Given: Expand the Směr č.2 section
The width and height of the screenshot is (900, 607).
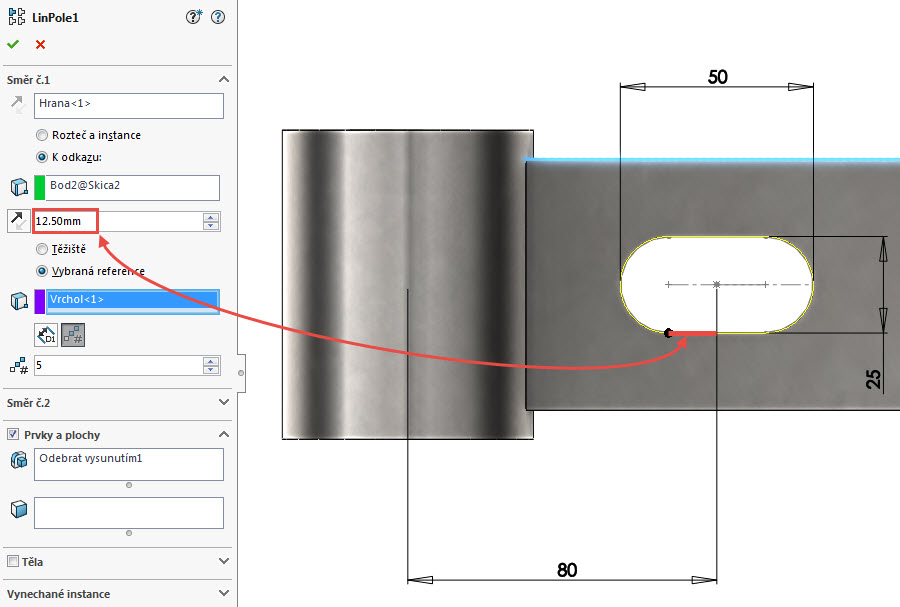Looking at the screenshot, I should (223, 403).
